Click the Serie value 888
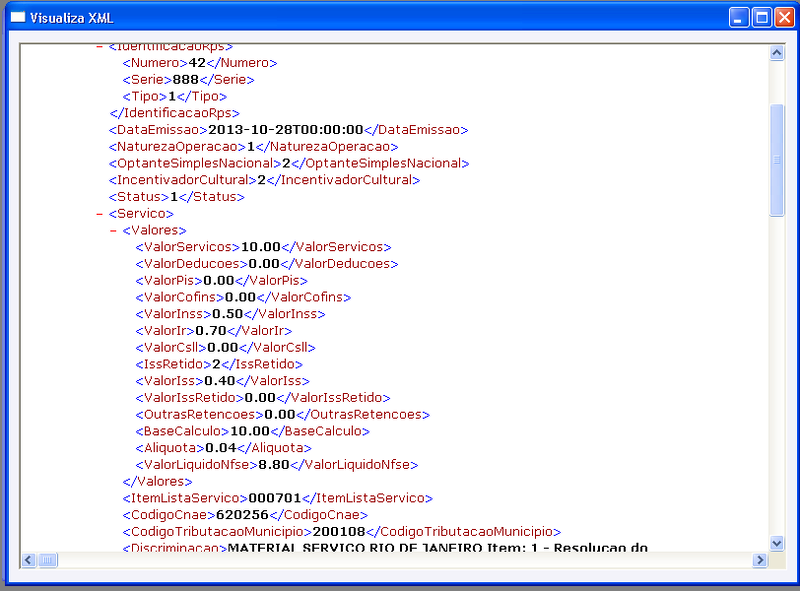 (186, 80)
